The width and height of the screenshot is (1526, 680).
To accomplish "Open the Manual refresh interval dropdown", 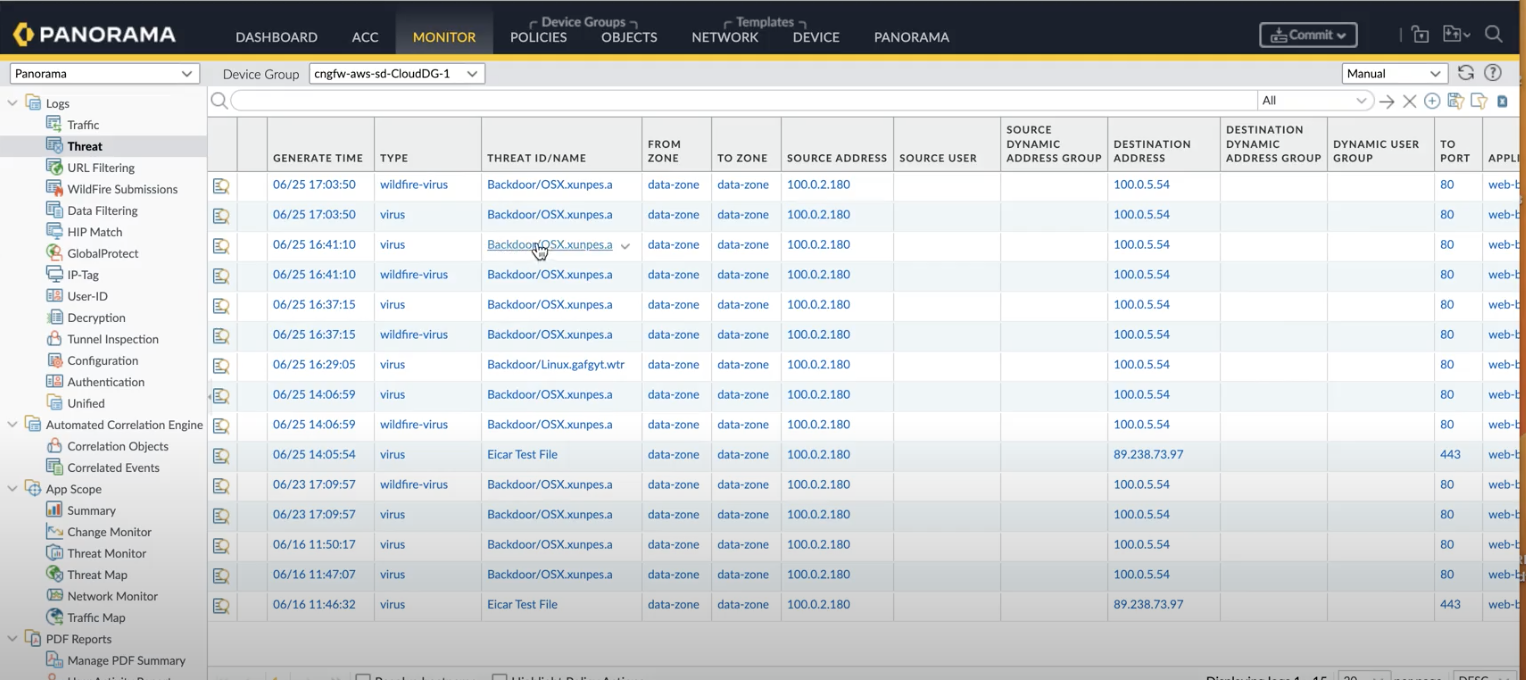I will coord(1394,74).
